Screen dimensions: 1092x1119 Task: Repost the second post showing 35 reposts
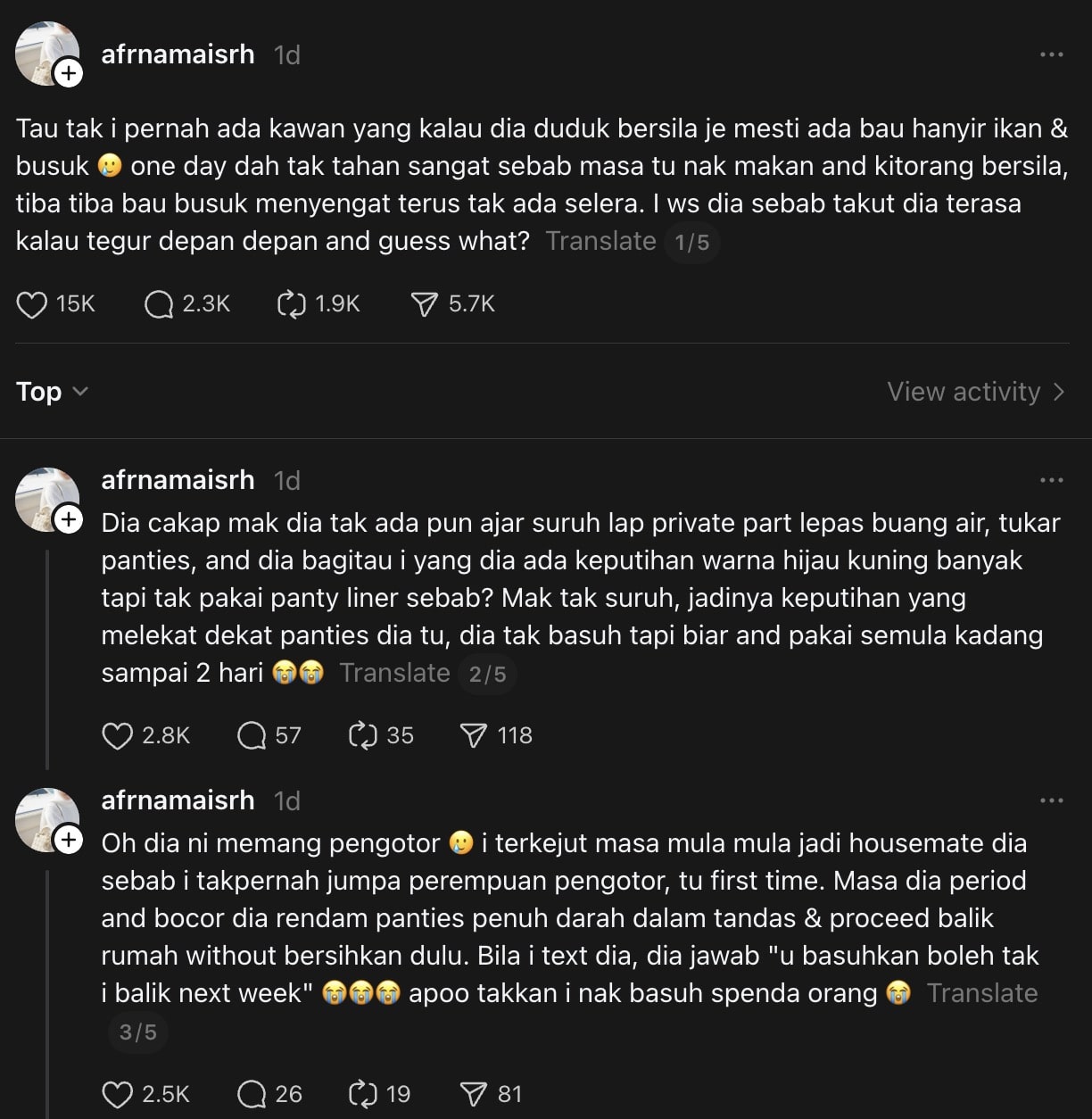coord(360,735)
